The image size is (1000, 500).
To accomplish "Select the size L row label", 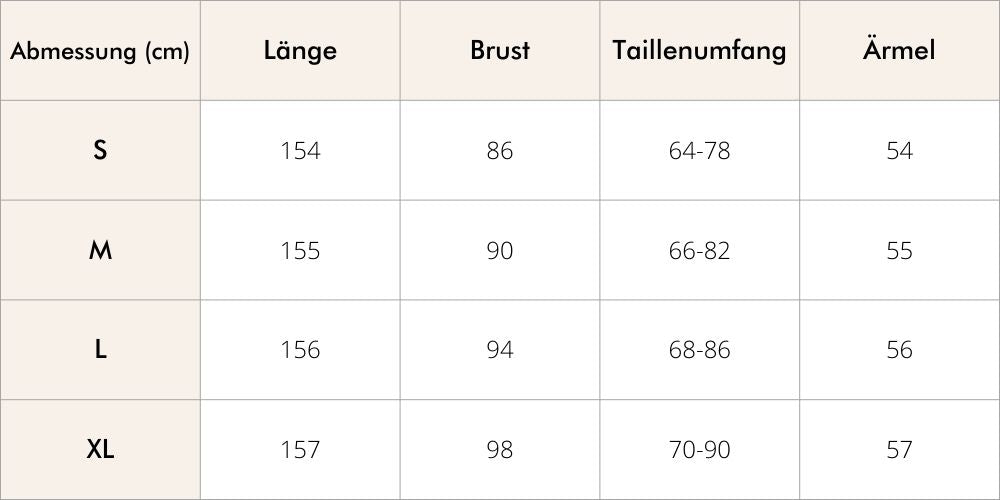I will pos(100,350).
